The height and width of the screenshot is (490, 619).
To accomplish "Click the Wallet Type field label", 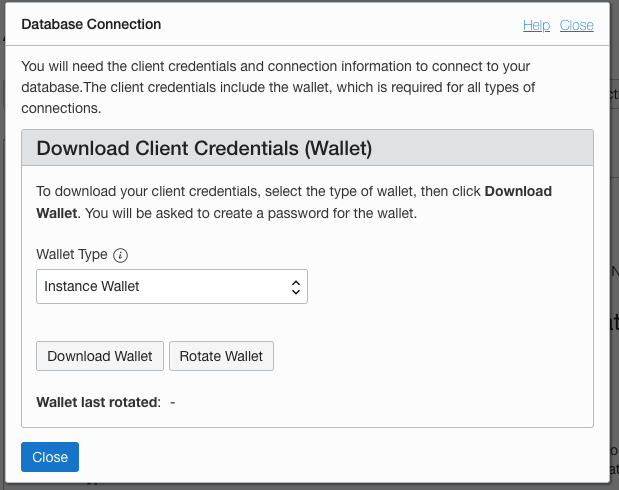I will coord(72,254).
